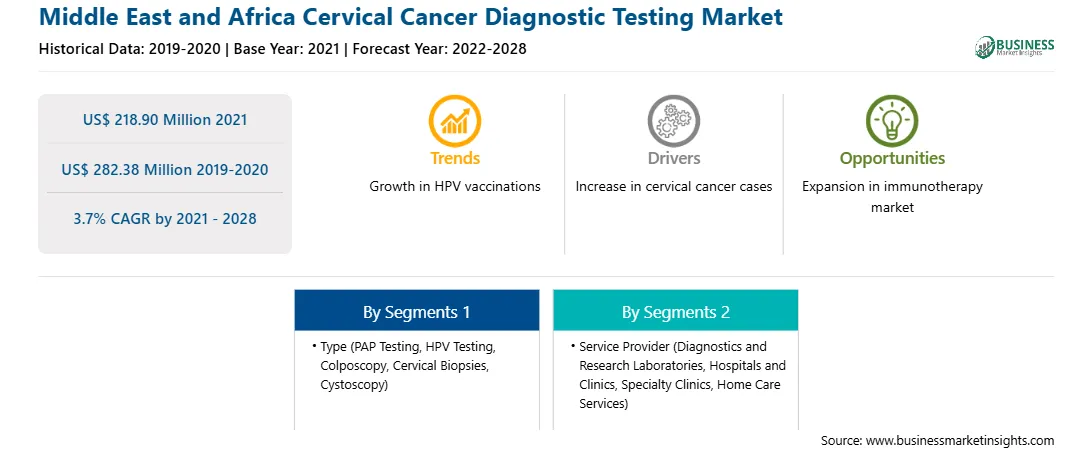Click the Historical Data 2019-2020 subtitle line
The width and height of the screenshot is (1092, 449).
(283, 49)
